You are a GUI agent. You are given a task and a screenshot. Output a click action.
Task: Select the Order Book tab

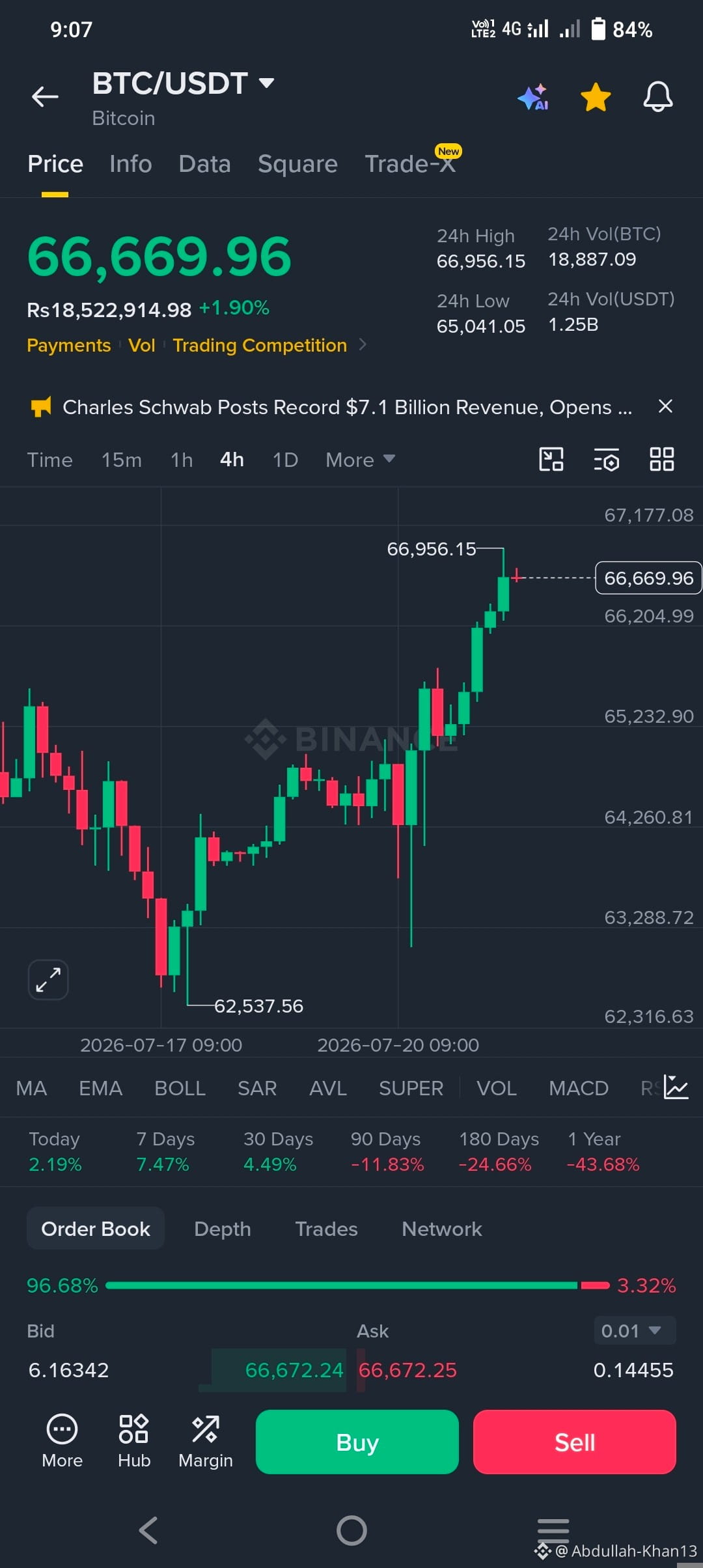(96, 1229)
